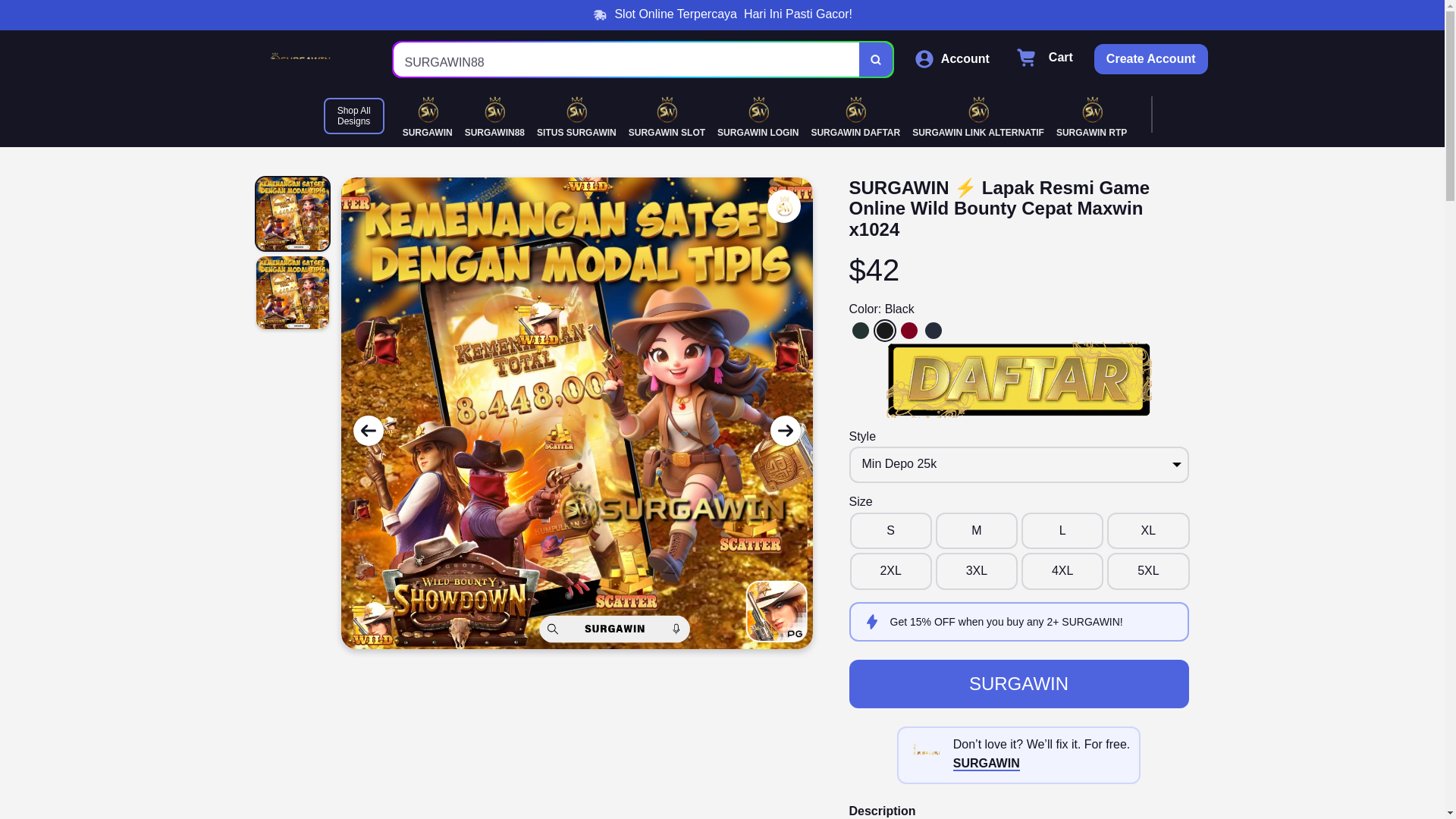Open SURGAWIN88 menu label
The height and width of the screenshot is (819, 1456).
tap(494, 133)
